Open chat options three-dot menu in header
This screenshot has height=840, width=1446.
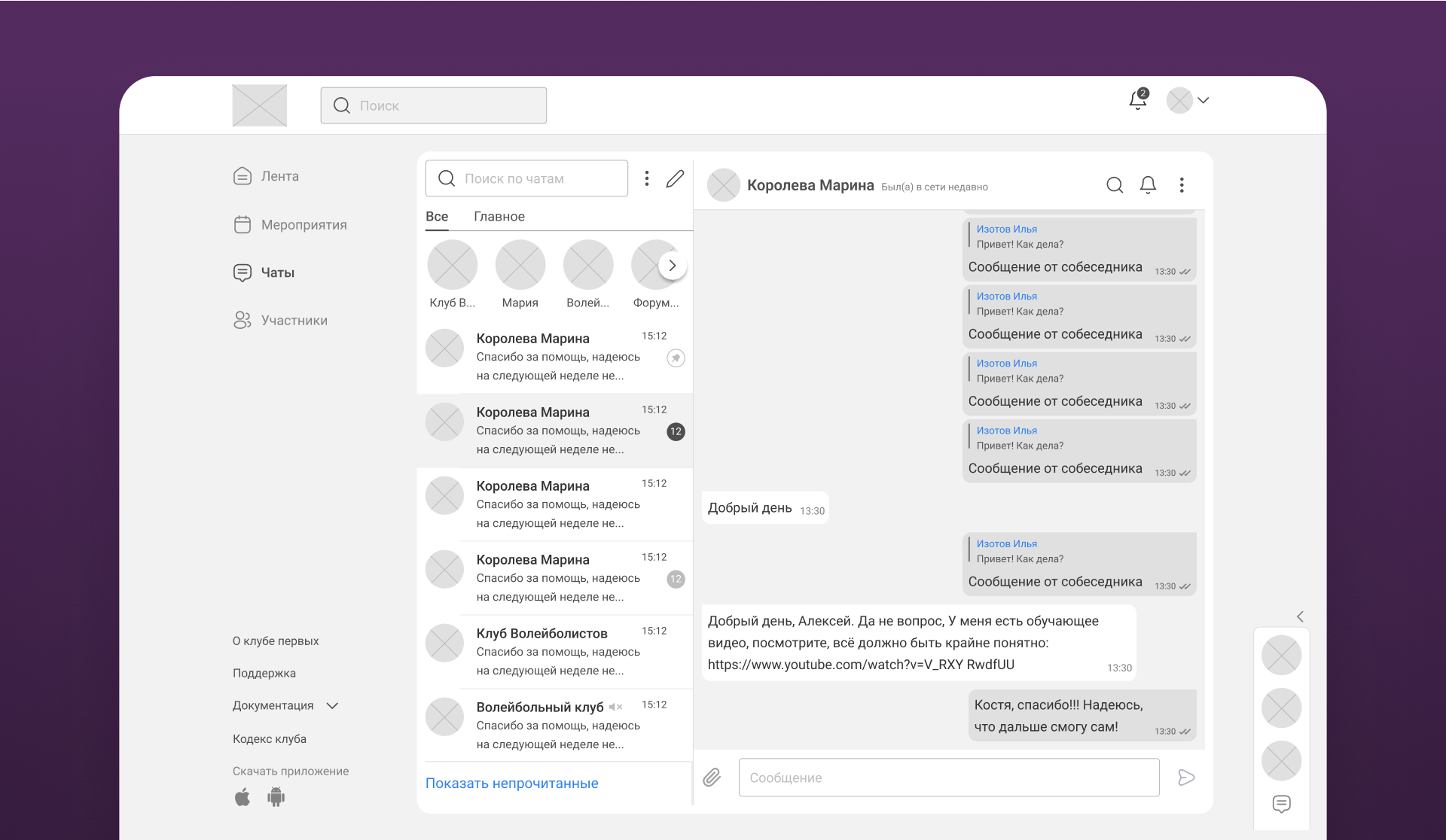pyautogui.click(x=1182, y=185)
